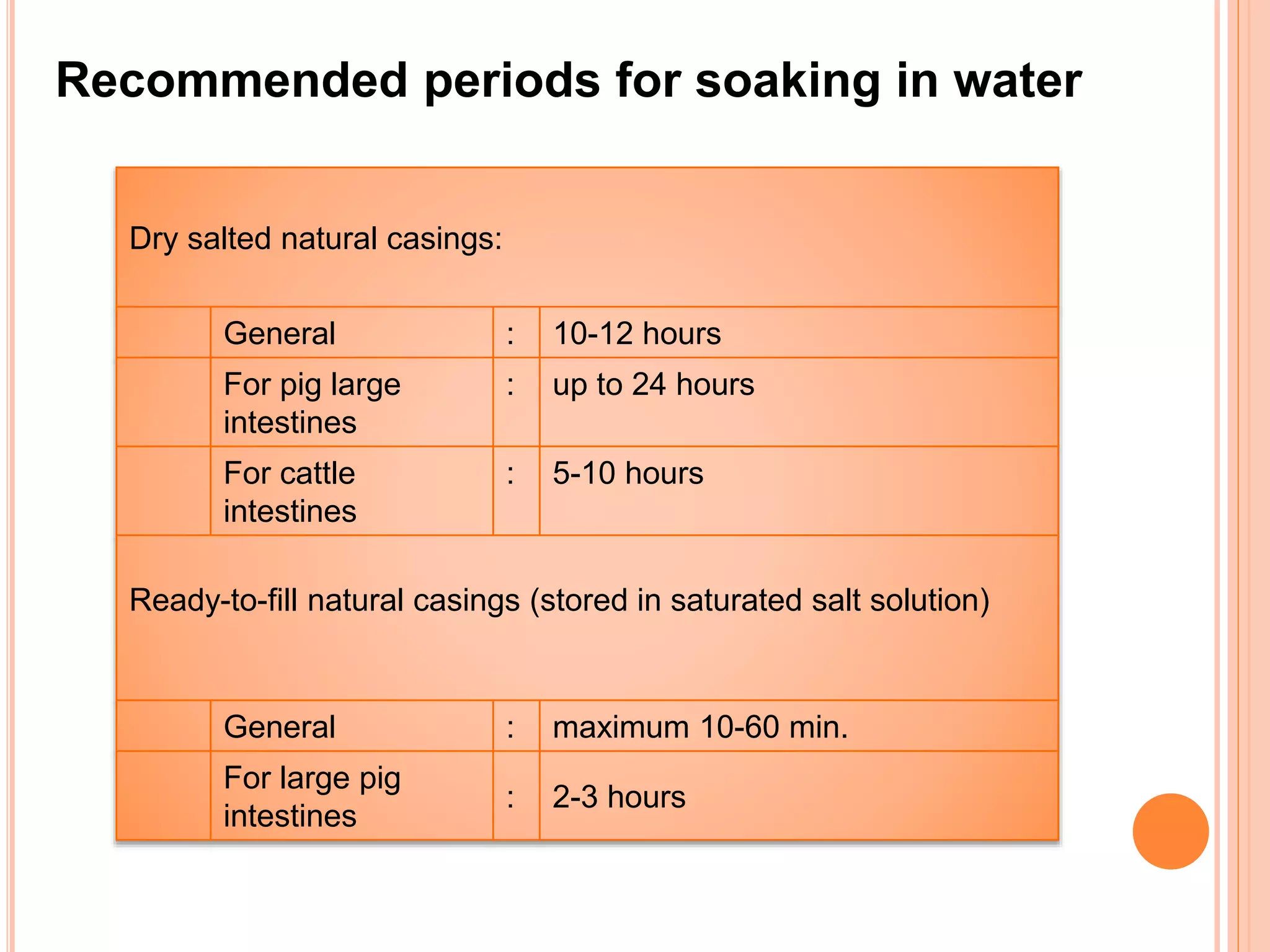Click the colon cell beside '2-3 hours'
The width and height of the screenshot is (1270, 952).
516,796
